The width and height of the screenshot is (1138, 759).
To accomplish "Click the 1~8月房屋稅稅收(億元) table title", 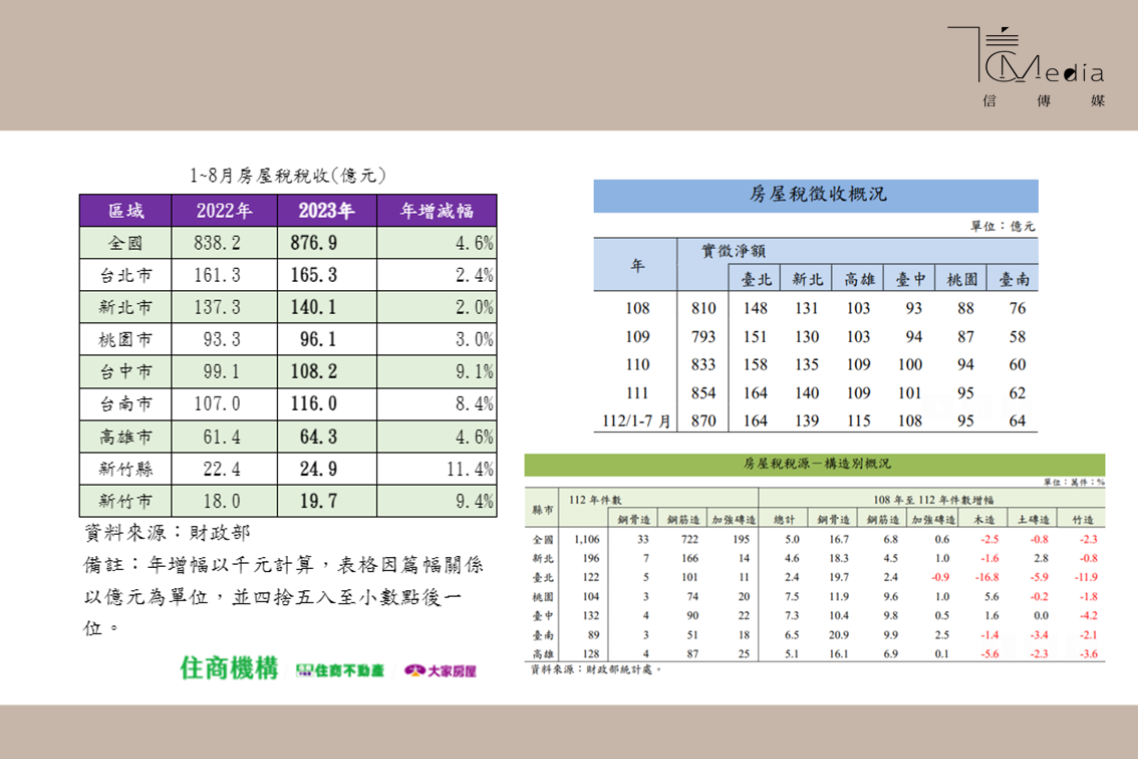I will coord(287,177).
